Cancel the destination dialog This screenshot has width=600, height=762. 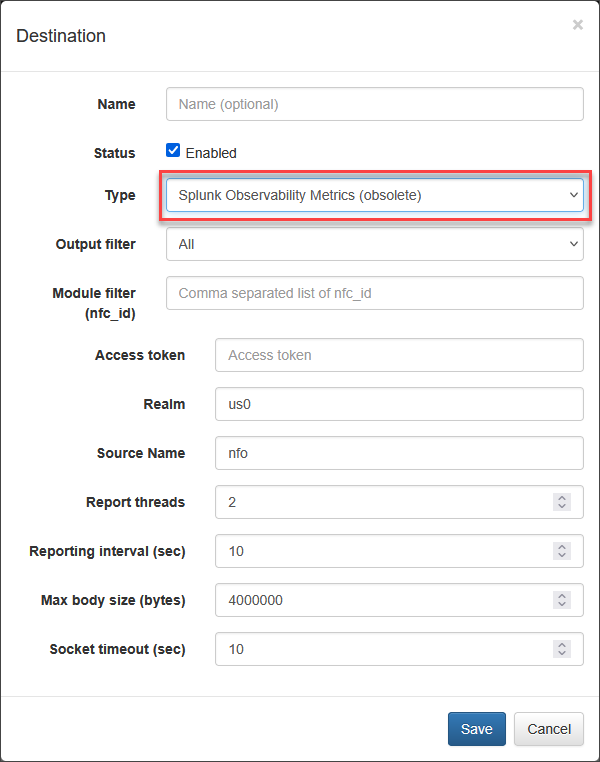click(549, 729)
